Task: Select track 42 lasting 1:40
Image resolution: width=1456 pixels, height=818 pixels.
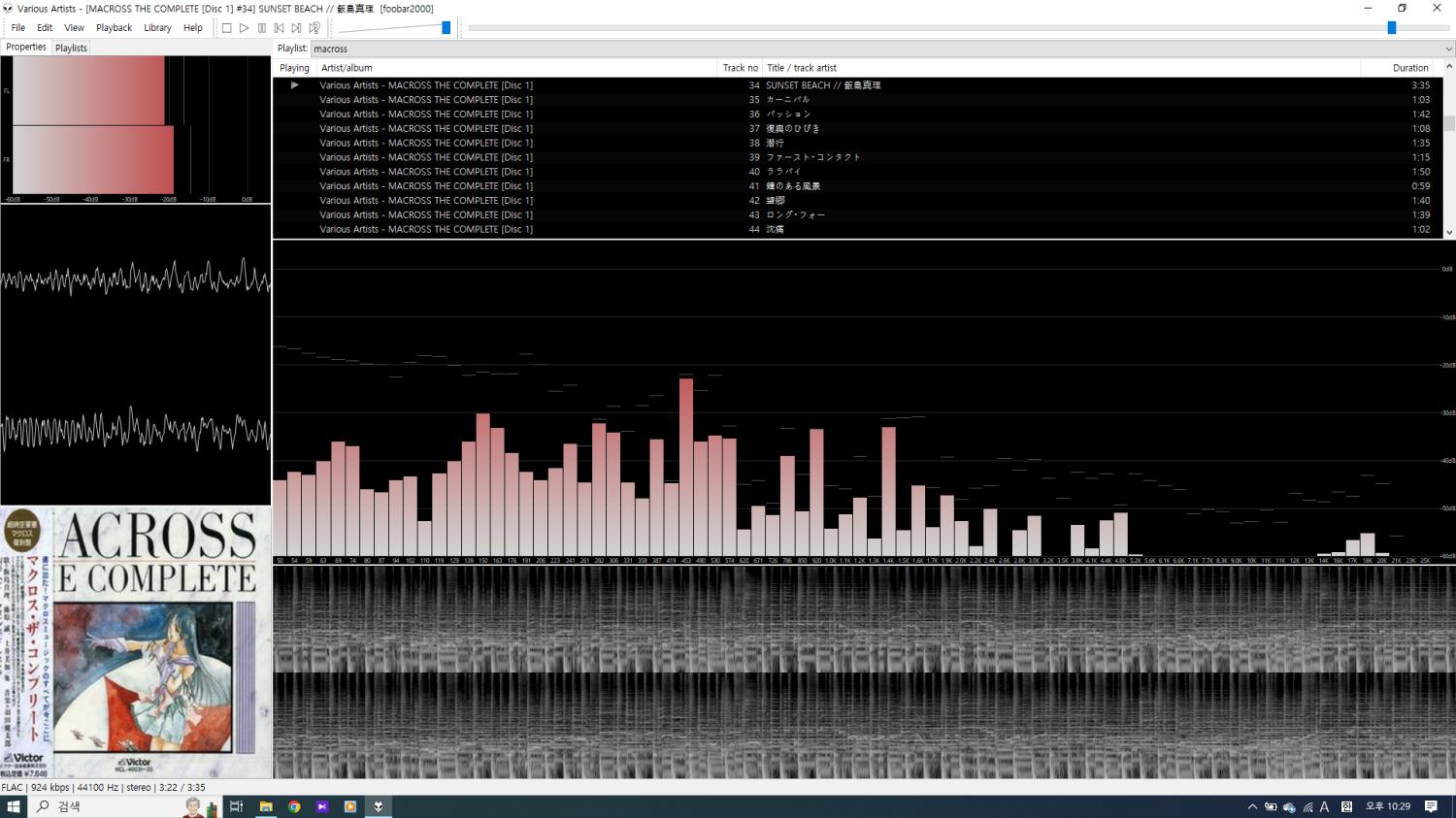Action: click(857, 201)
